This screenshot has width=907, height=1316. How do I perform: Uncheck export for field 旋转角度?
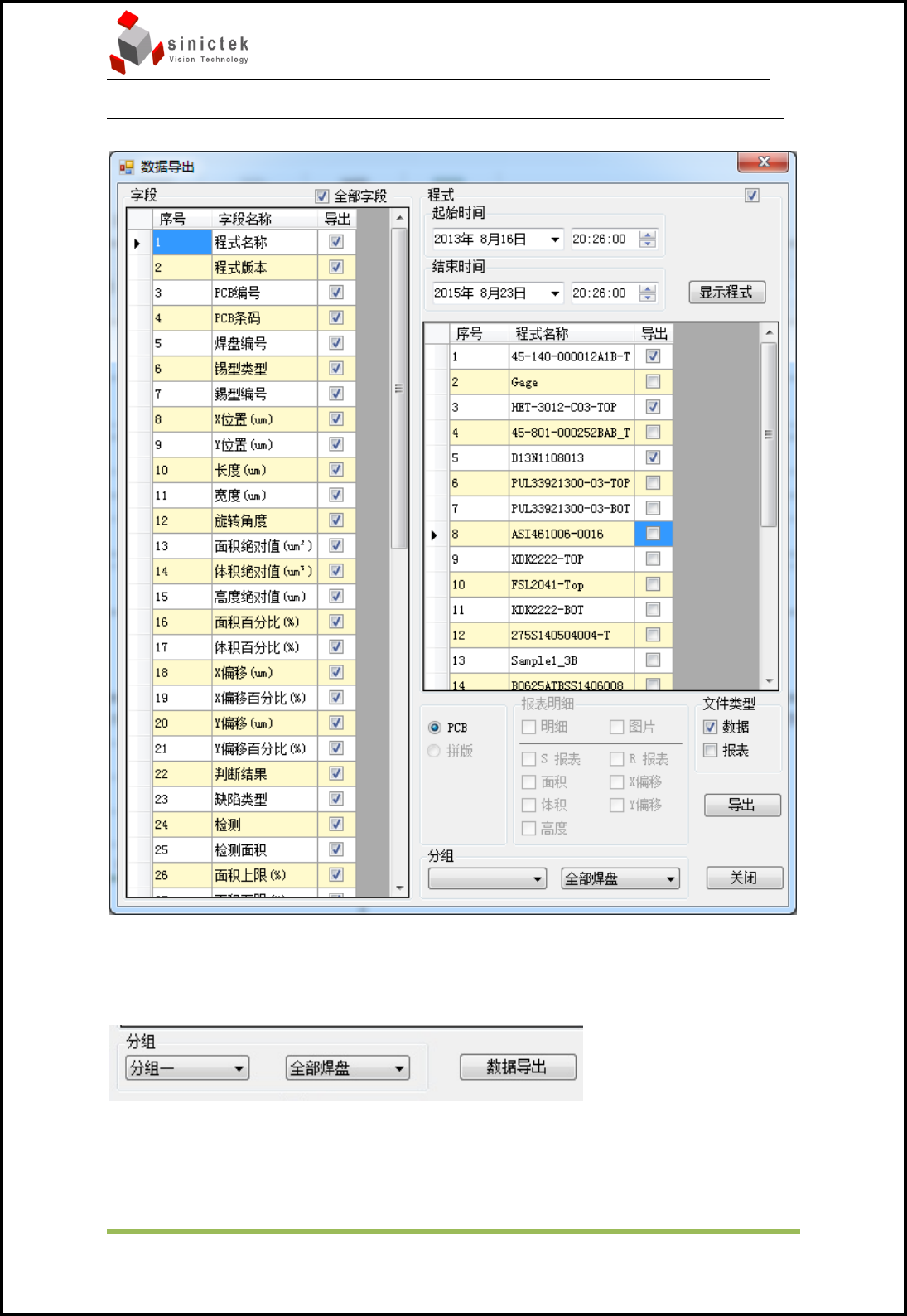[336, 520]
